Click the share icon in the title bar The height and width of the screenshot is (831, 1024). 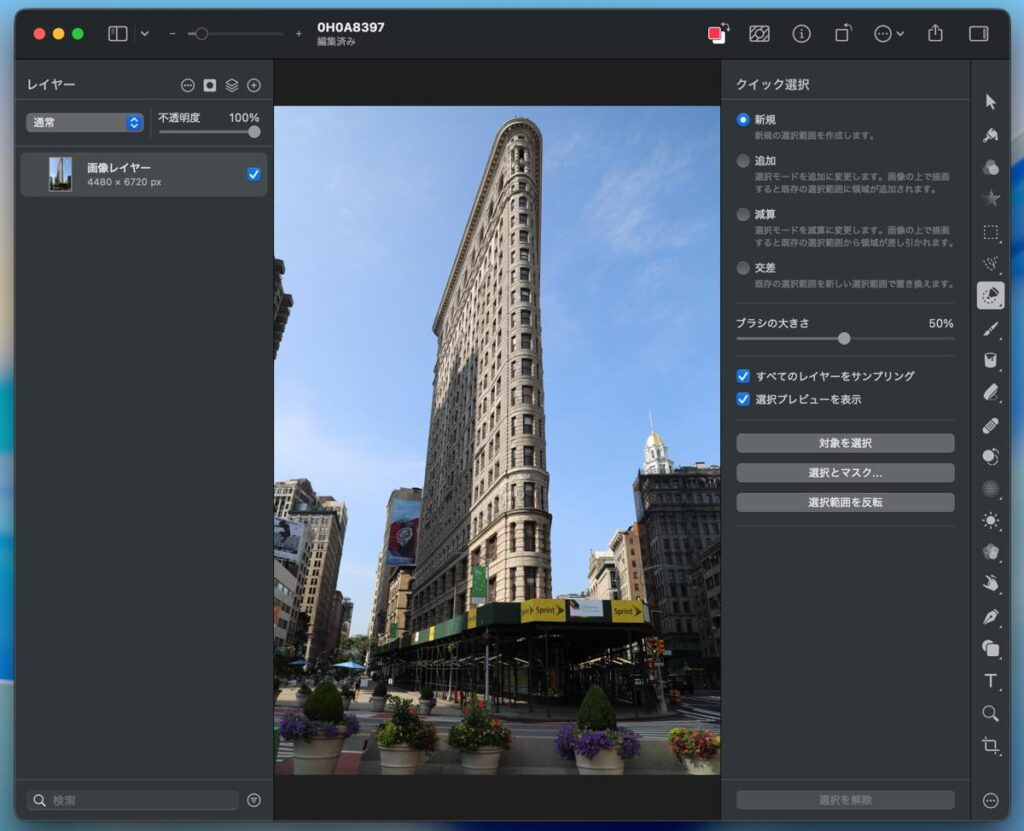click(x=935, y=34)
